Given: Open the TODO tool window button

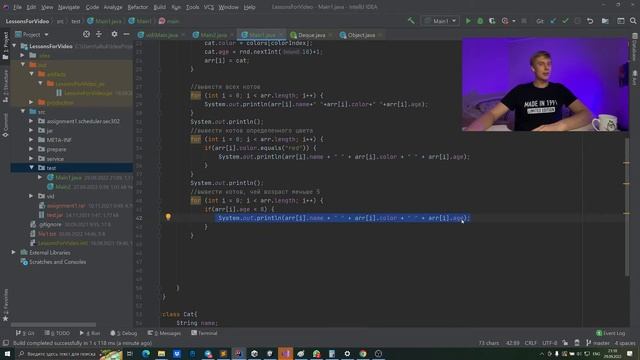Looking at the screenshot, I should pyautogui.click(x=57, y=333).
